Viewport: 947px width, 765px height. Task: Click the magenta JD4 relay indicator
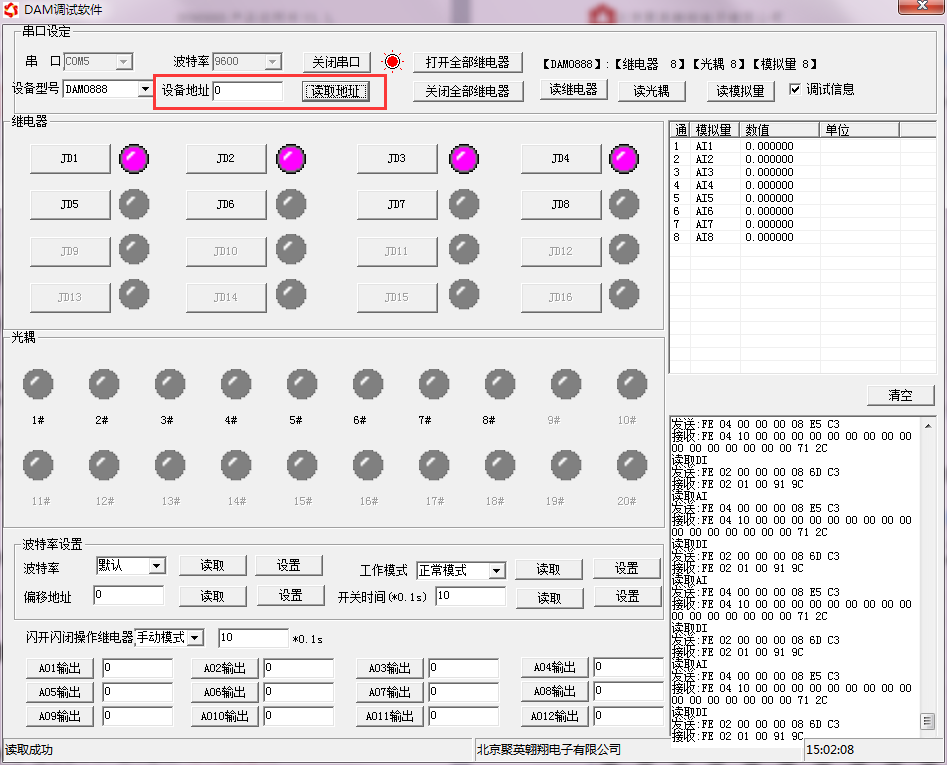624,158
